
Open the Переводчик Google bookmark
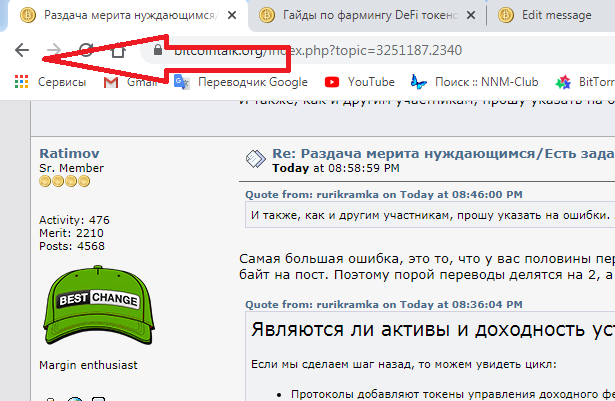253,82
